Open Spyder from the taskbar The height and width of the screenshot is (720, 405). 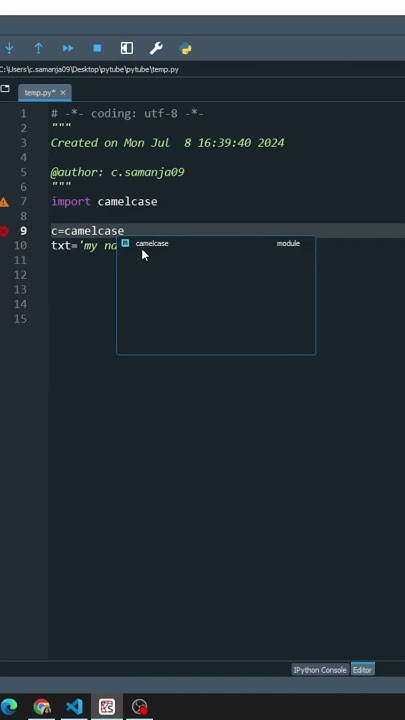107,706
